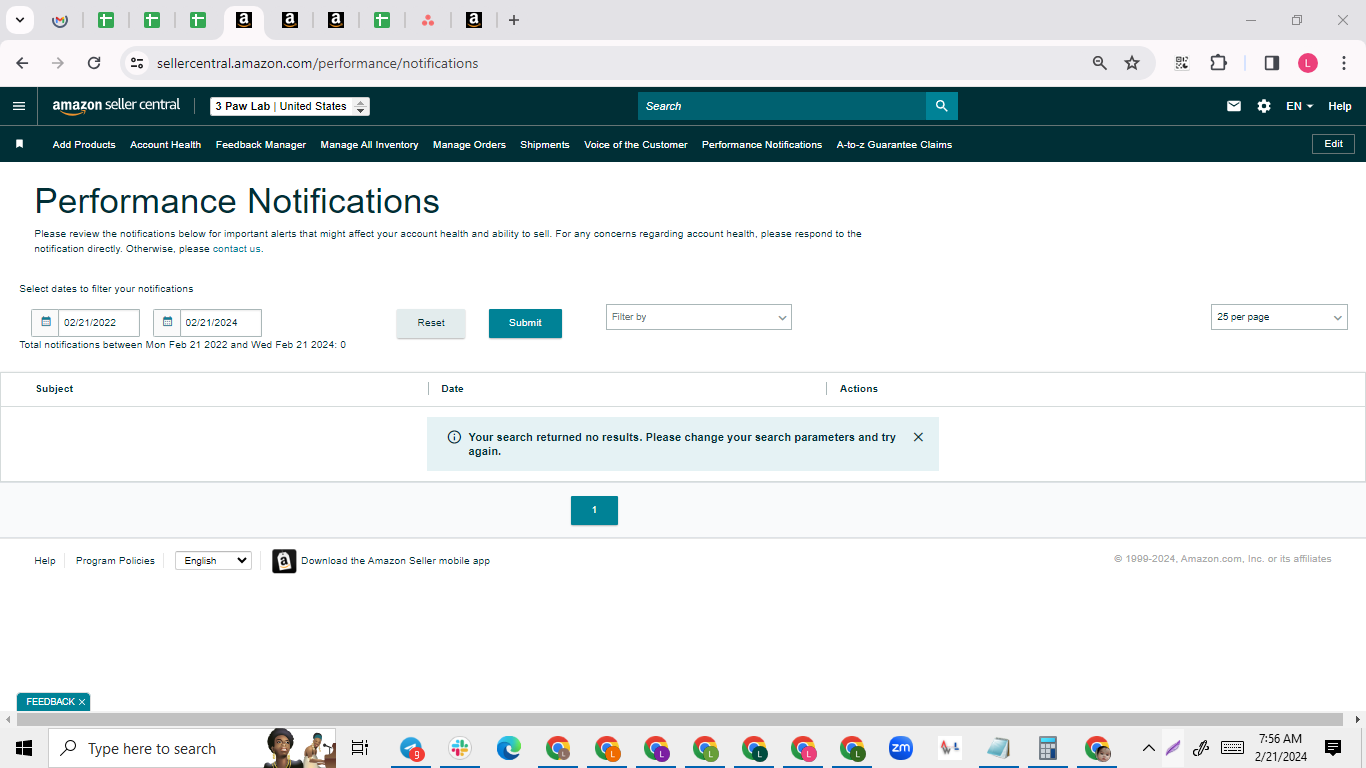Reload the page with the refresh icon

pyautogui.click(x=94, y=63)
